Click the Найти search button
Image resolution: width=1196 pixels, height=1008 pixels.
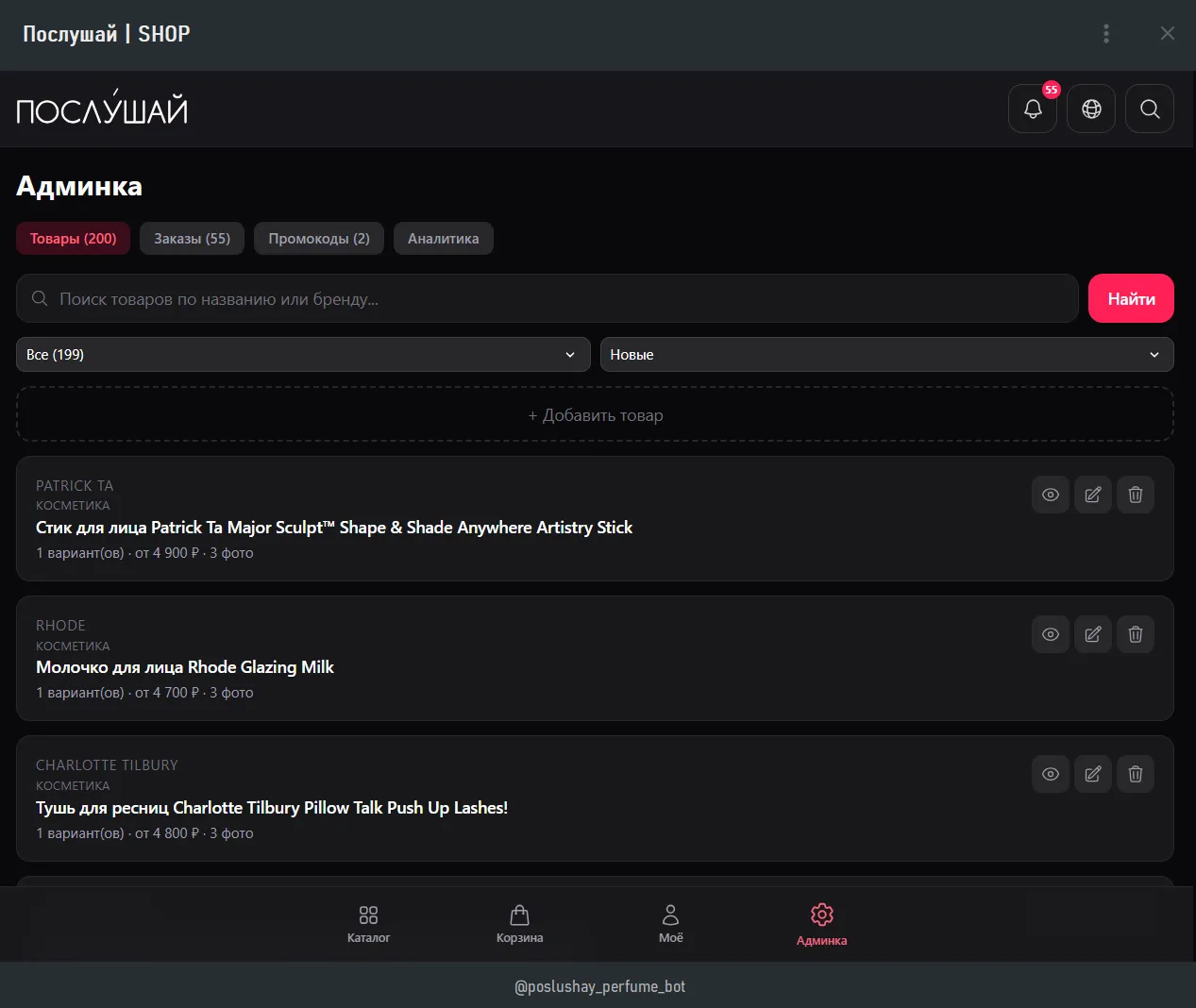pos(1131,298)
